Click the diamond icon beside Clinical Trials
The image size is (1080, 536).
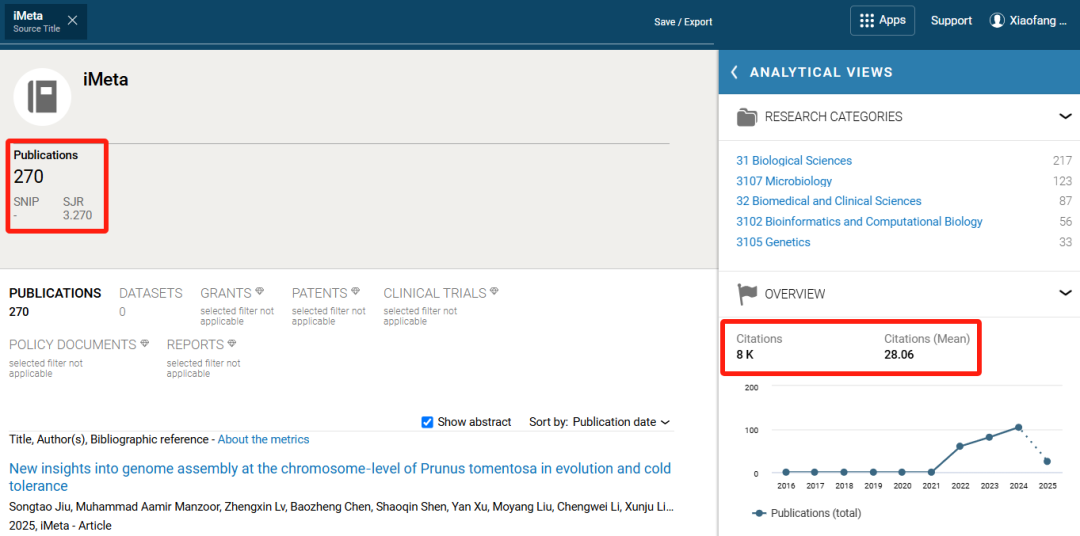pos(494,291)
